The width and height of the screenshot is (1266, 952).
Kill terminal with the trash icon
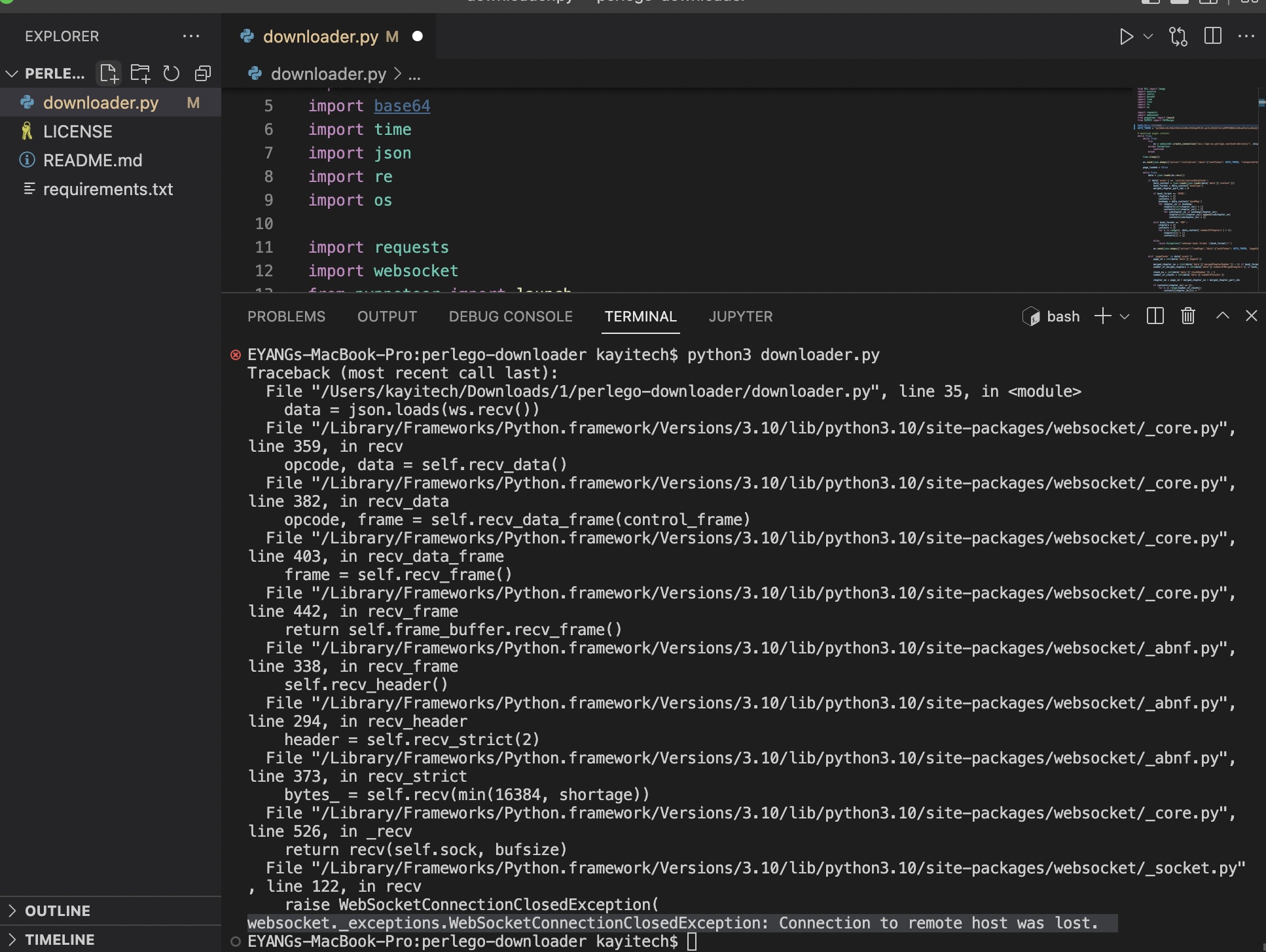click(x=1188, y=316)
